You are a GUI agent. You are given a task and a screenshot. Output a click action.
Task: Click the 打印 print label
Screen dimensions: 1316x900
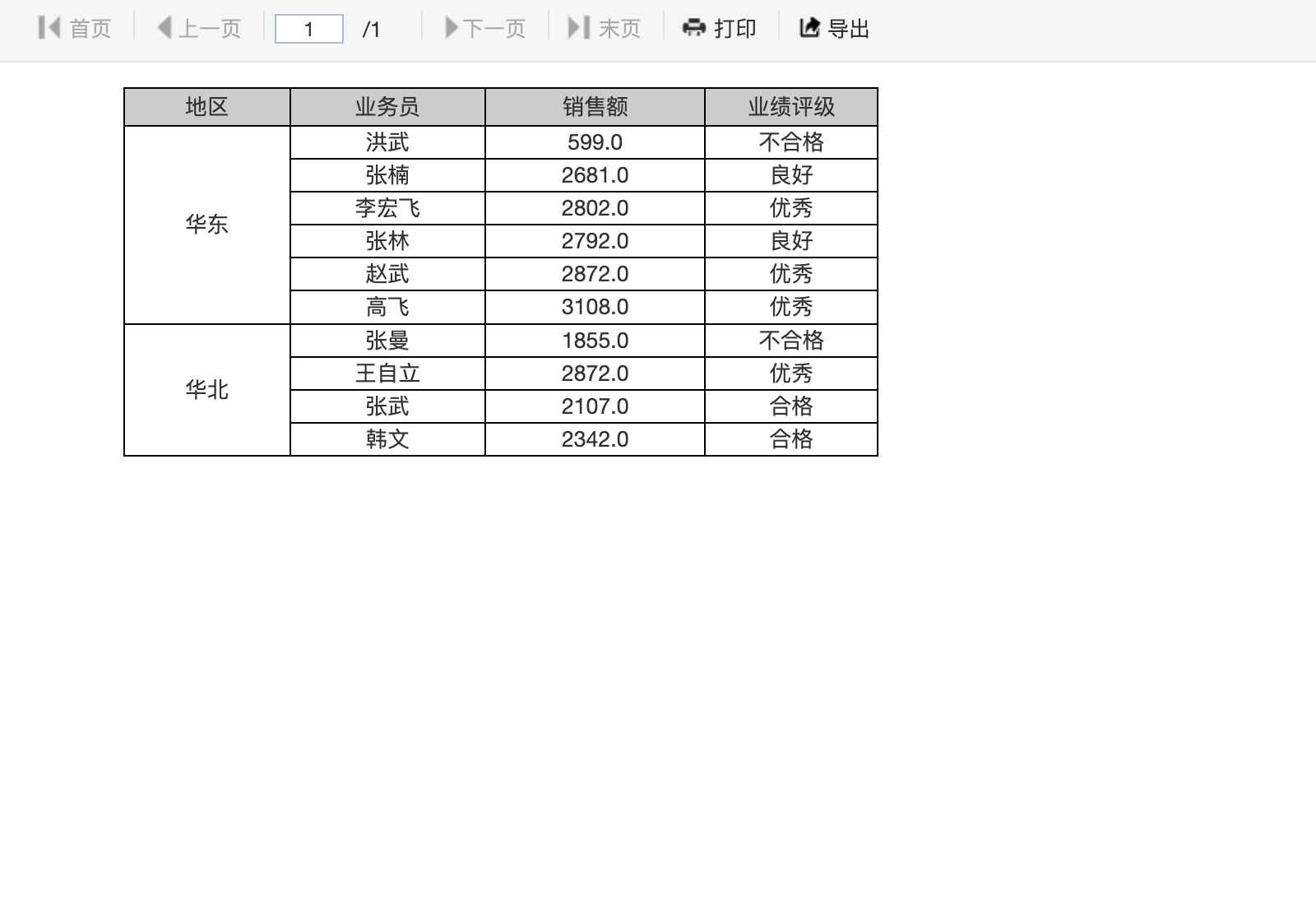point(735,29)
